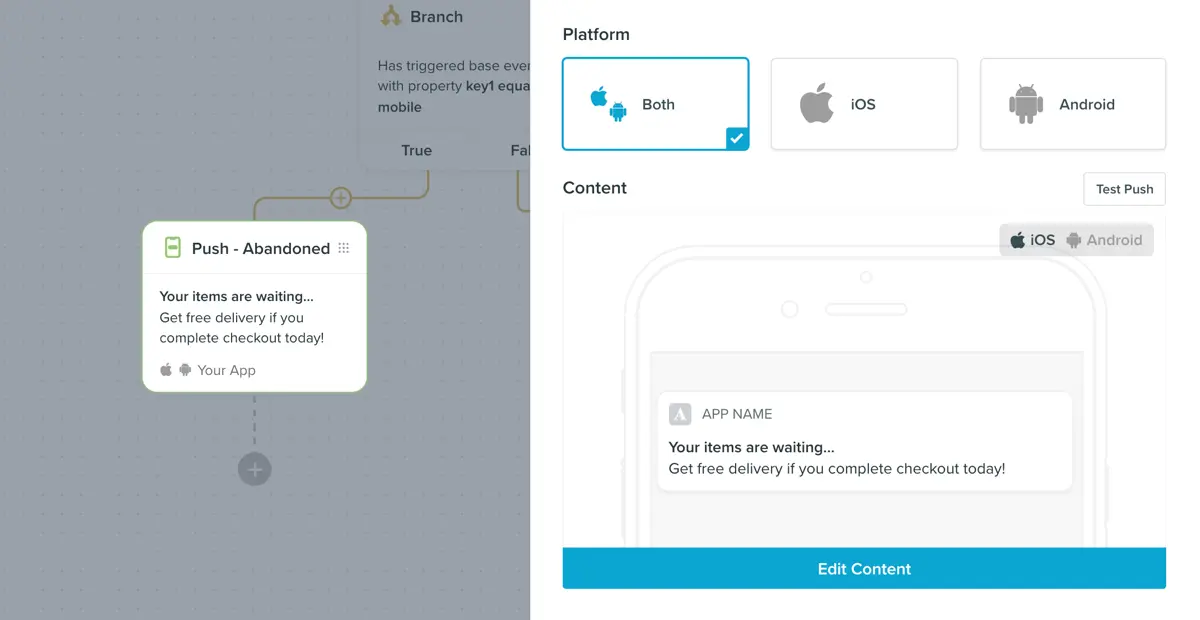Screen dimensions: 1200x620
Task: Click the Apple icon next to Your App
Action: click(164, 370)
